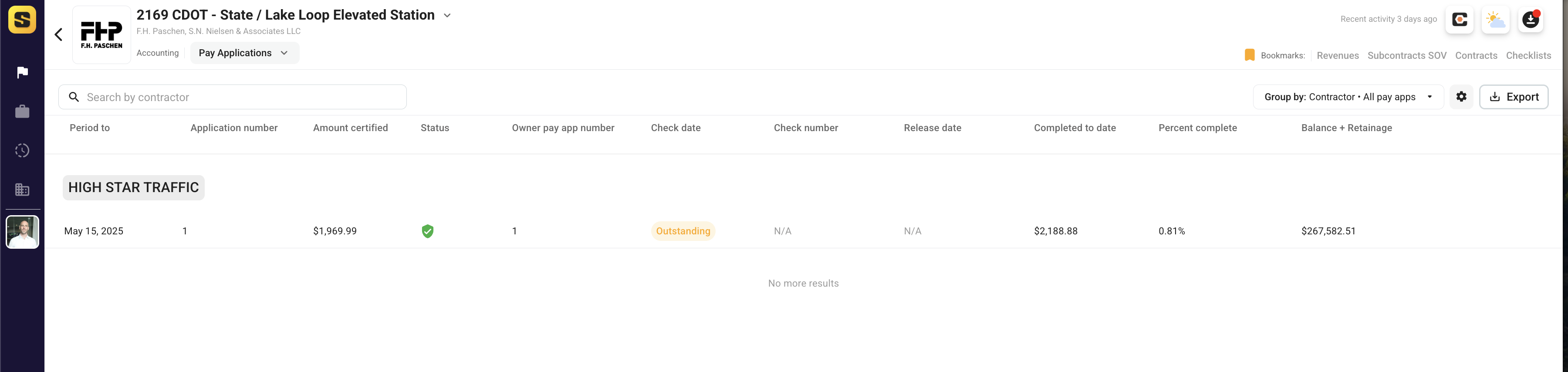Click the yellow S app logo
1568x372 pixels.
tap(22, 20)
